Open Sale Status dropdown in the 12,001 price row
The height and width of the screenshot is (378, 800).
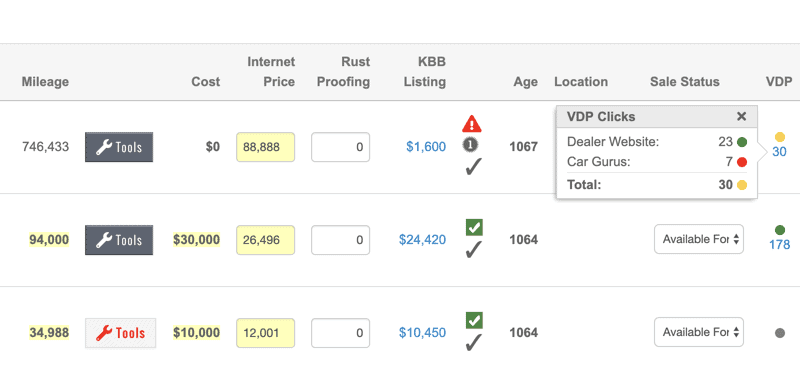(699, 332)
